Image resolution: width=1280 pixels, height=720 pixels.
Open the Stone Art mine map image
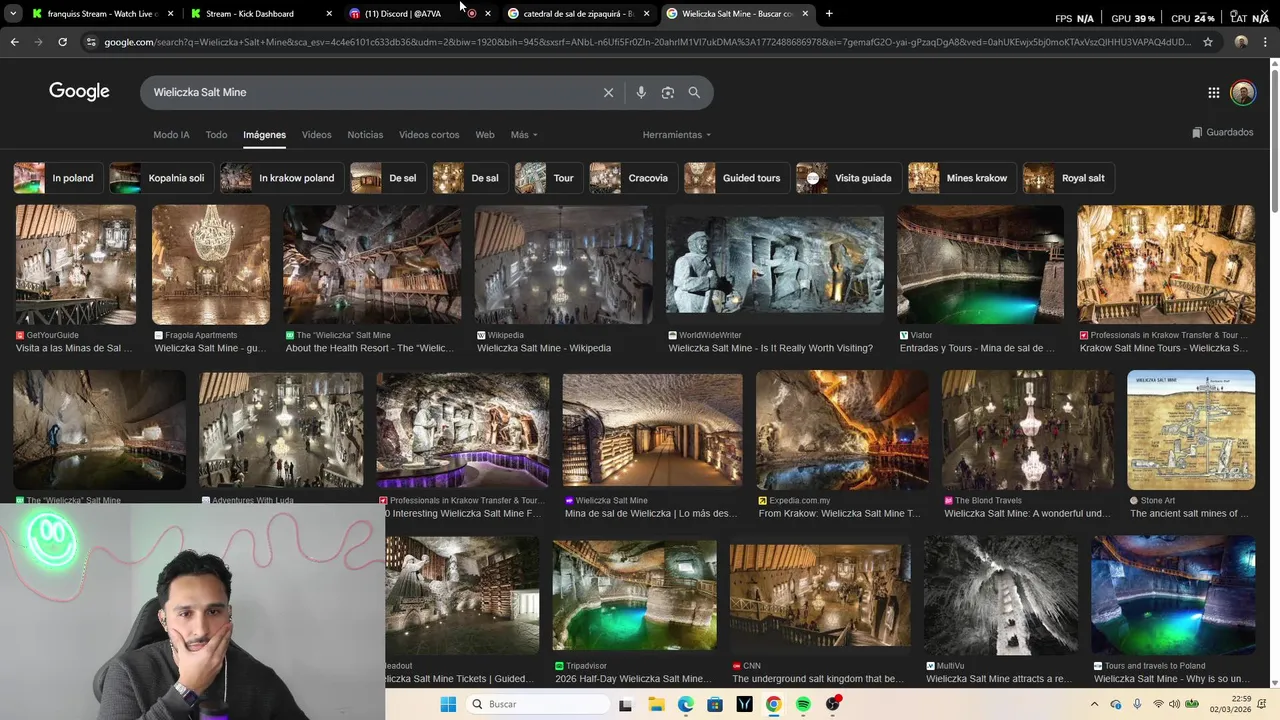1191,430
